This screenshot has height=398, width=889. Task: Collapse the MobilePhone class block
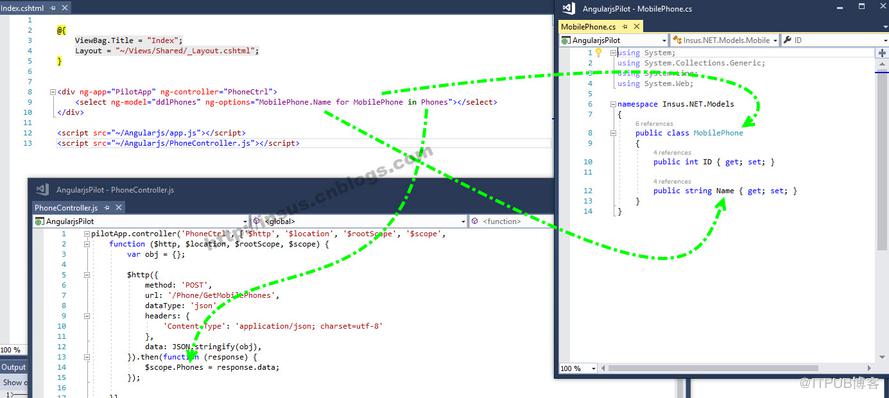click(x=613, y=133)
